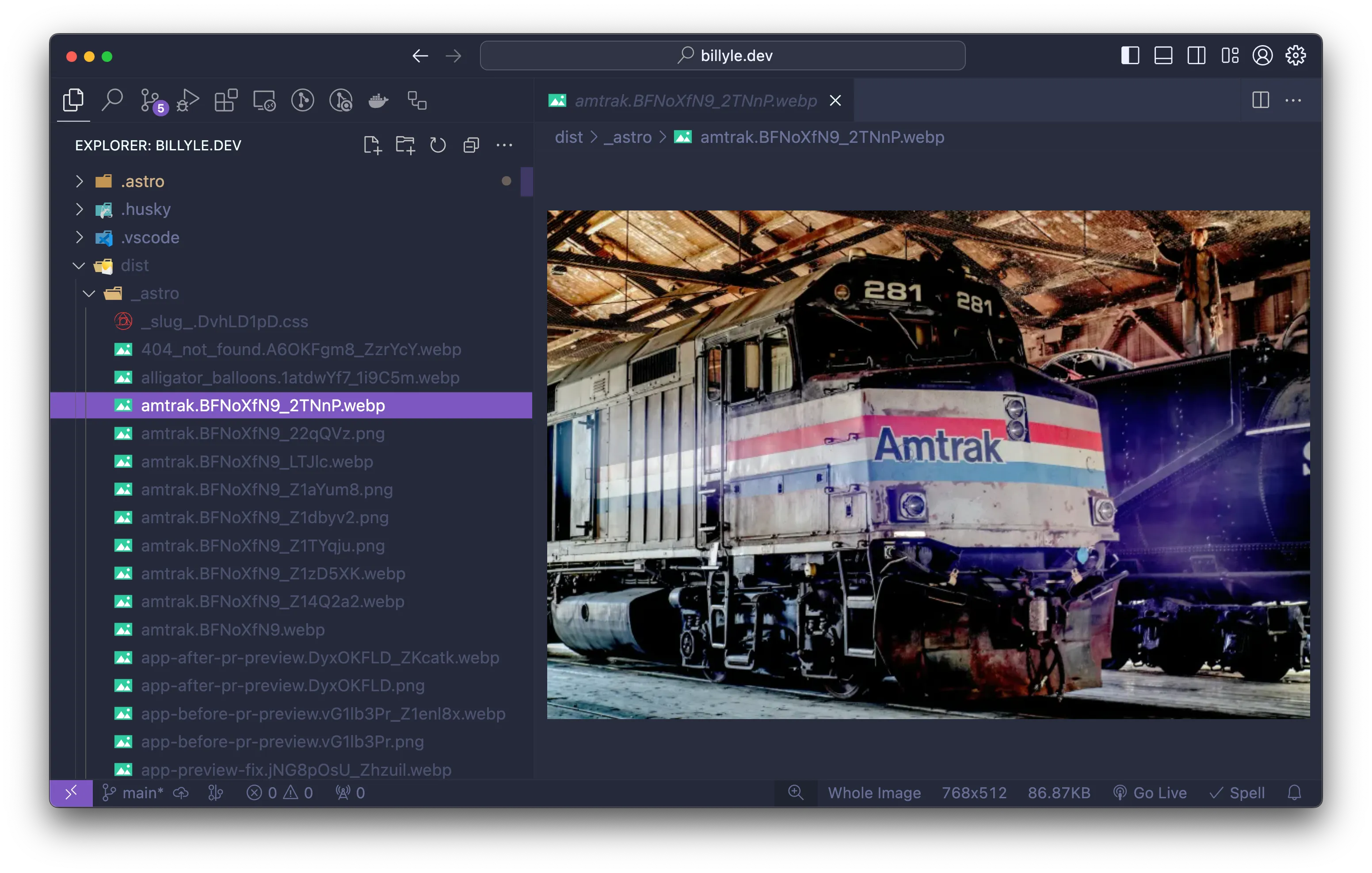Click Whole Image zoom status entry
The width and height of the screenshot is (1372, 873).
coord(874,792)
